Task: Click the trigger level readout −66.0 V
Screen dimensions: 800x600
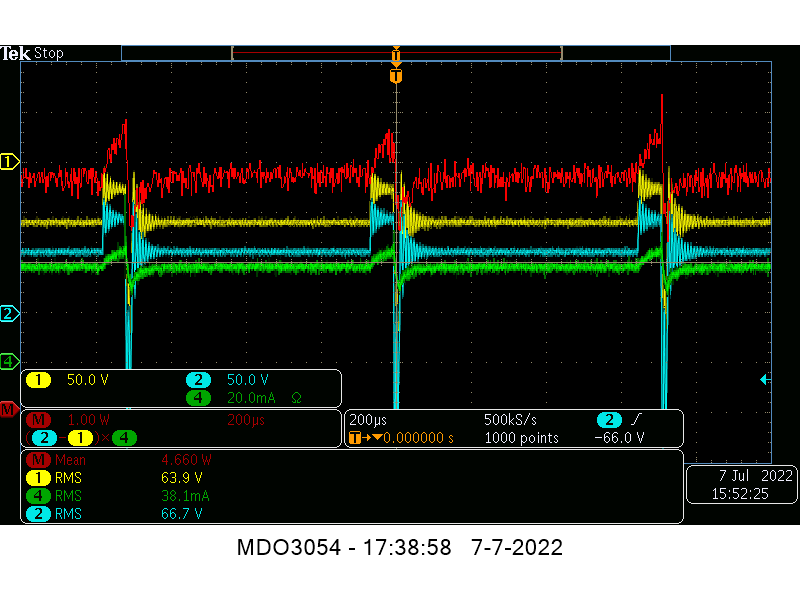Action: pos(619,438)
